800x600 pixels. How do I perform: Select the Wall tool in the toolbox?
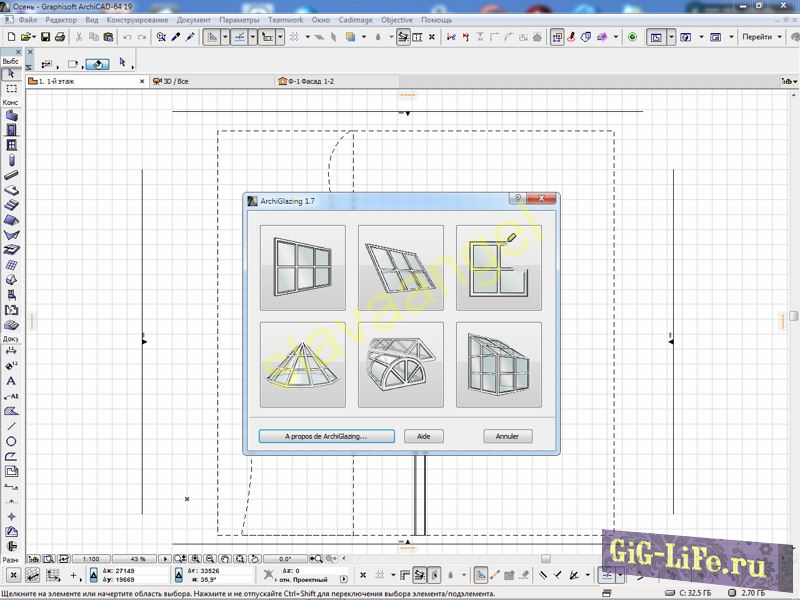coord(11,116)
